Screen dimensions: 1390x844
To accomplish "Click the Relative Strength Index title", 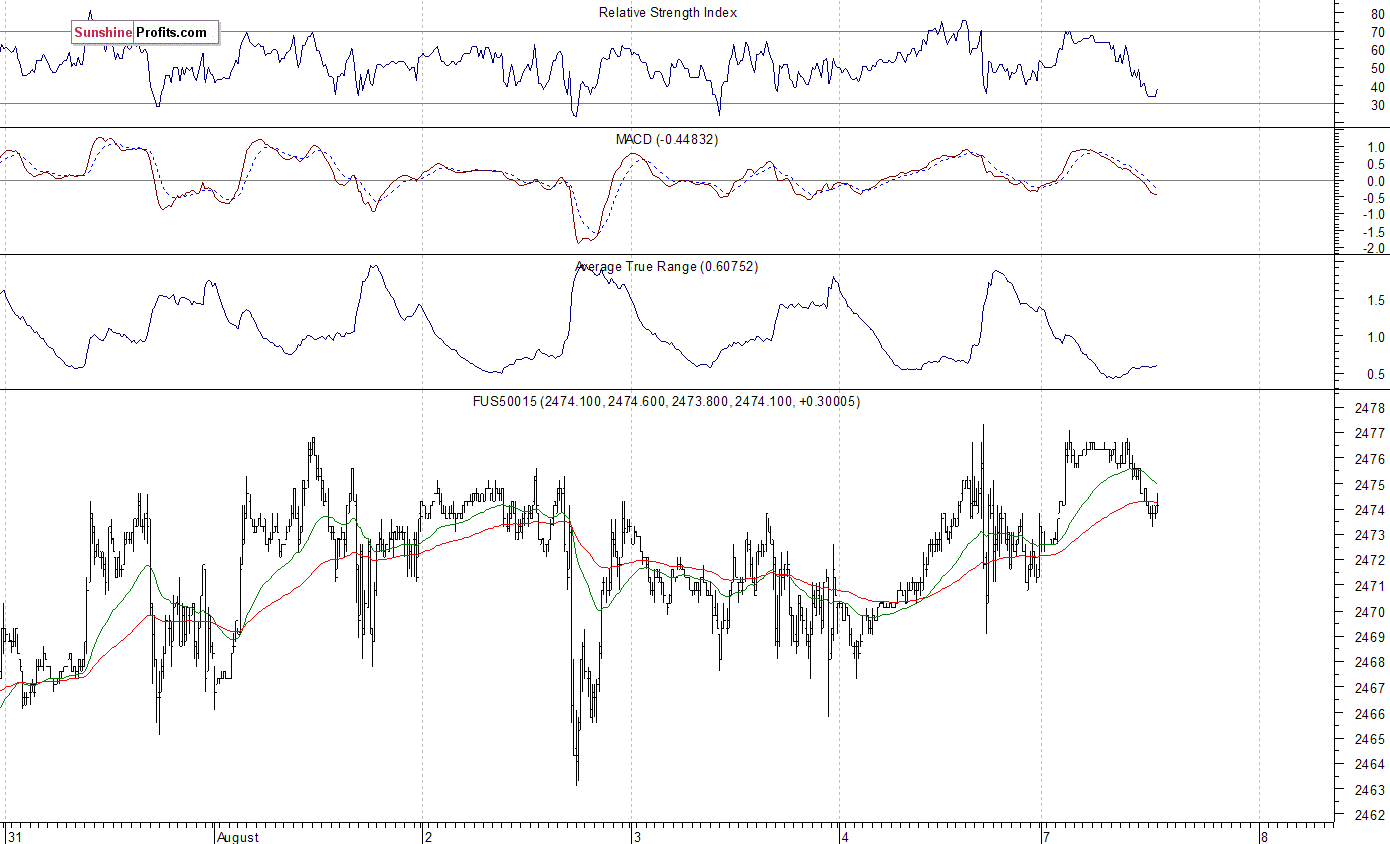I will pyautogui.click(x=668, y=12).
